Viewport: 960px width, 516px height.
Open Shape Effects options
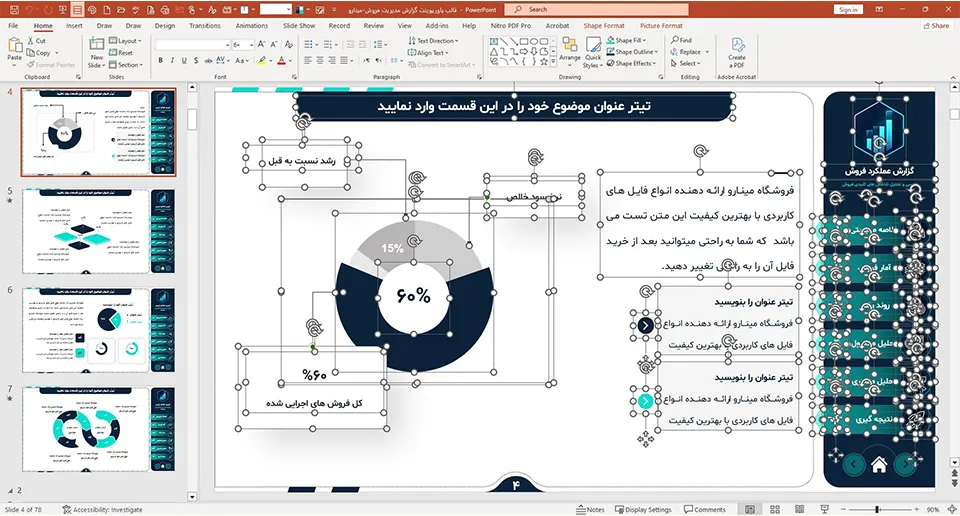631,64
